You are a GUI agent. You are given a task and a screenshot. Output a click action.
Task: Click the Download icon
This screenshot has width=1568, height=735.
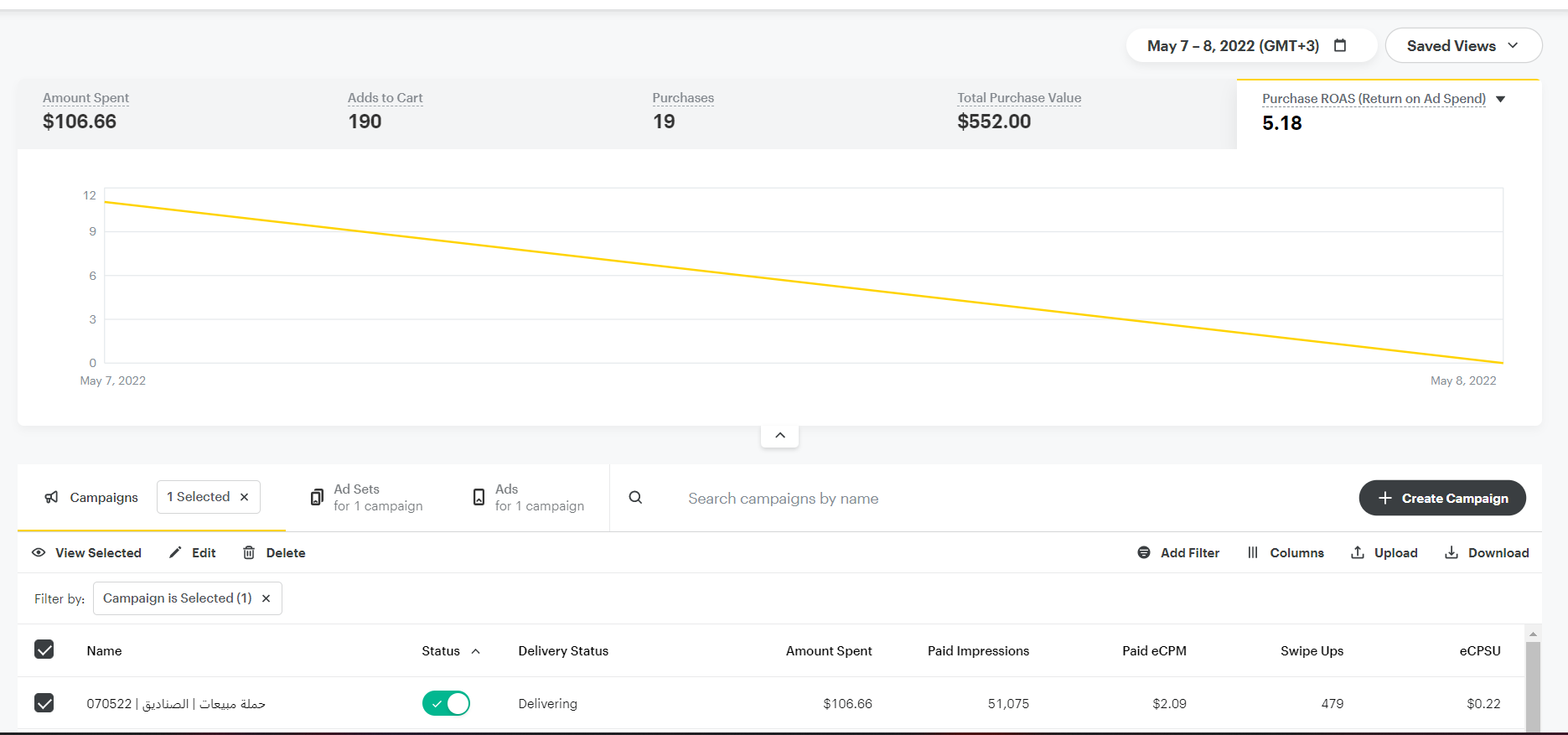[1452, 552]
